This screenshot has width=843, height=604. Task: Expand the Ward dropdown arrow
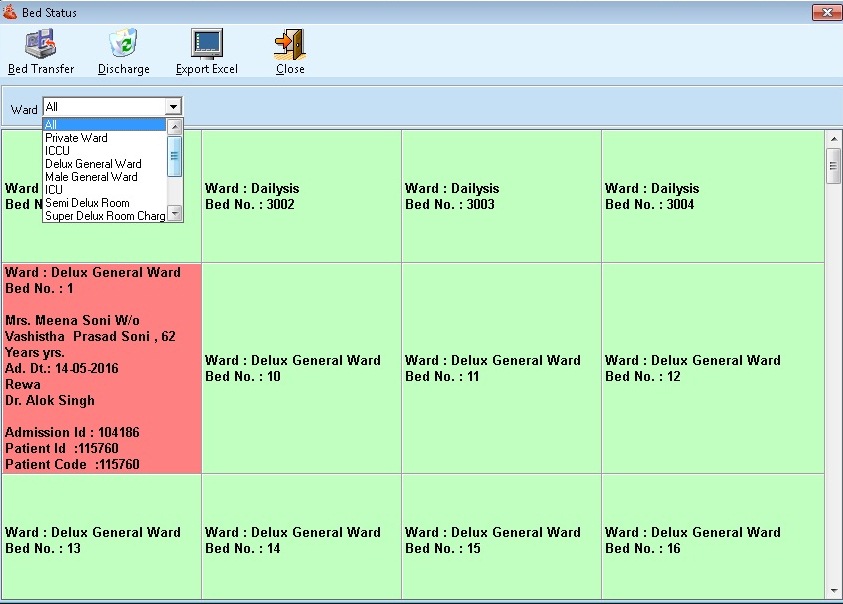tap(173, 107)
